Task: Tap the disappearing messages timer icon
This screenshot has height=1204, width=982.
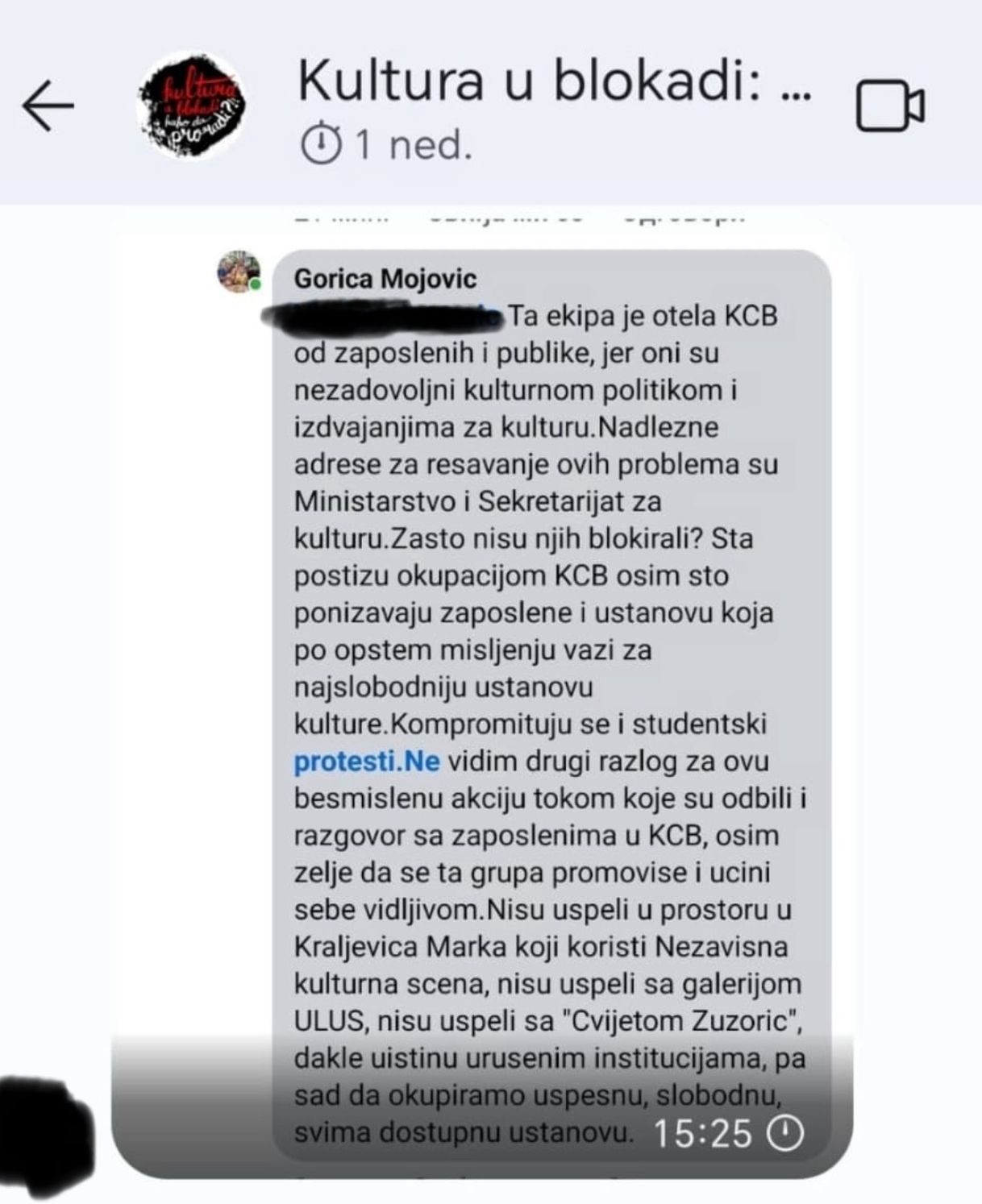Action: click(x=320, y=145)
